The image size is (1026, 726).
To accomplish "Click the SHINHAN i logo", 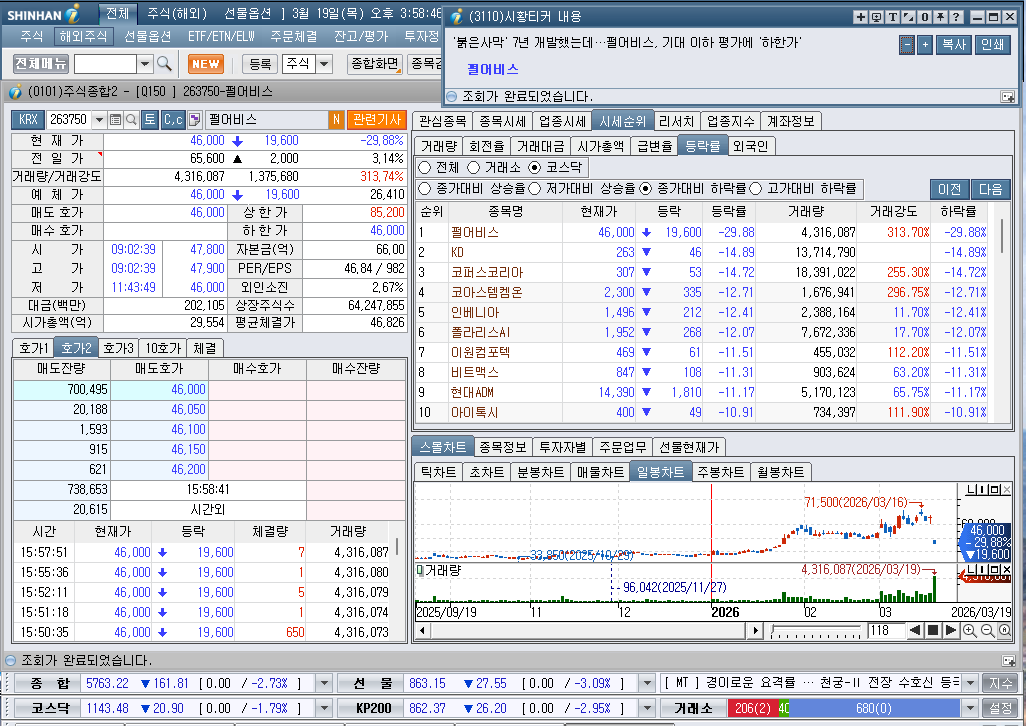I will coord(43,14).
